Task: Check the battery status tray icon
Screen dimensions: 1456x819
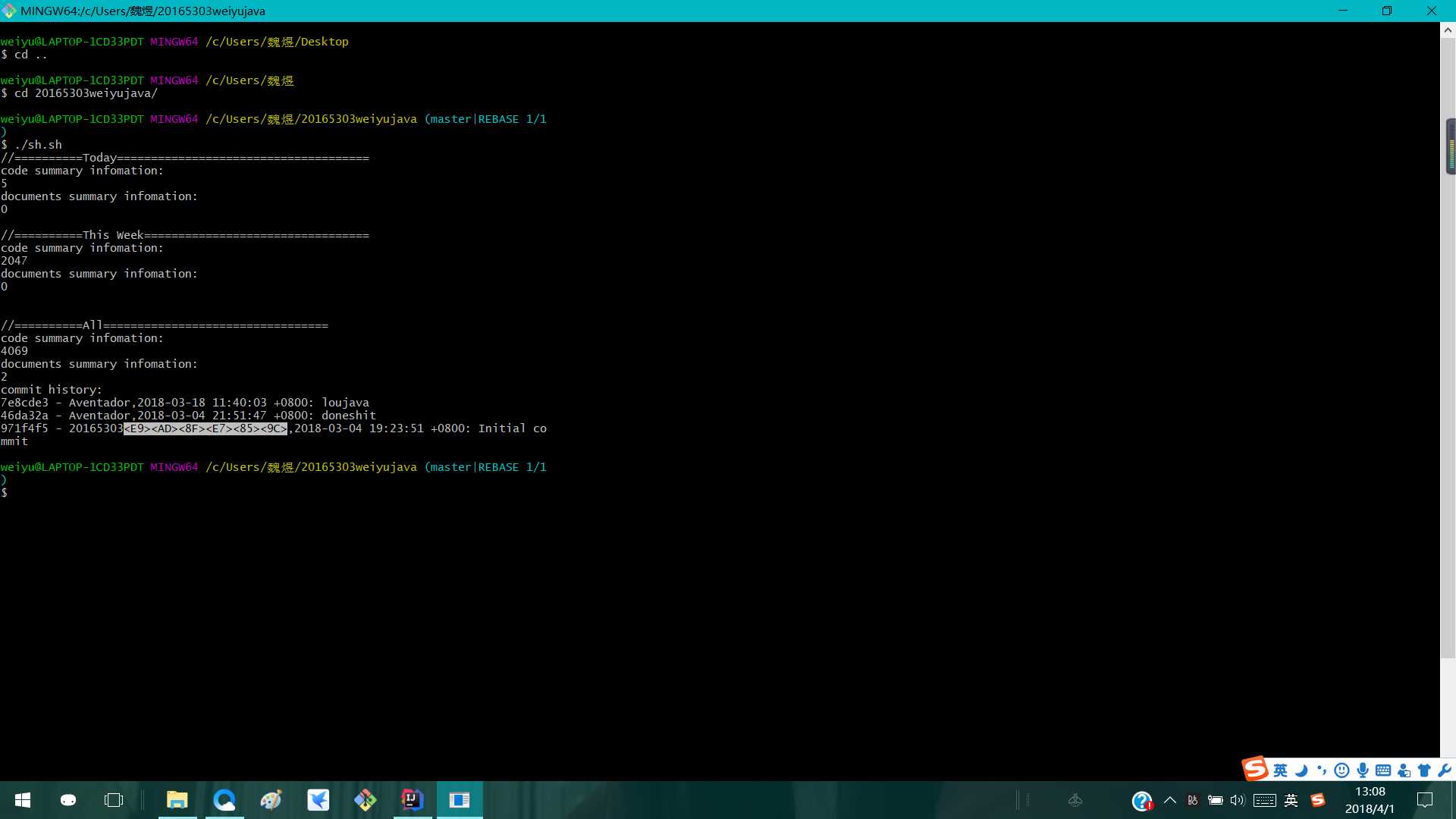Action: coord(1215,800)
